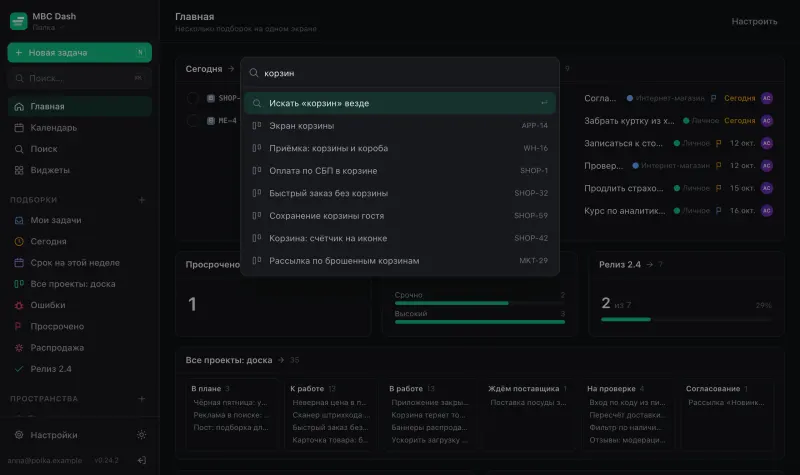800x475 pixels.
Task: Open the Релиз 2.4 collection in the sidebar
Action: 80,369
